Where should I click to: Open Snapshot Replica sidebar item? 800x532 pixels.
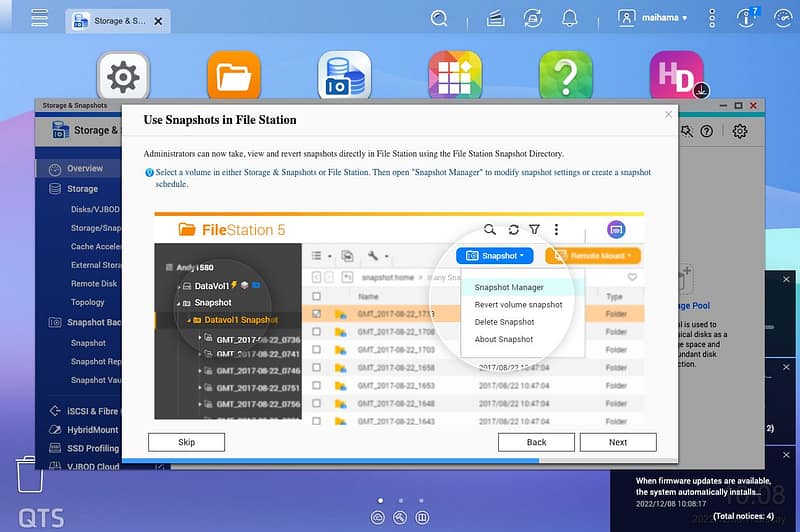point(95,362)
